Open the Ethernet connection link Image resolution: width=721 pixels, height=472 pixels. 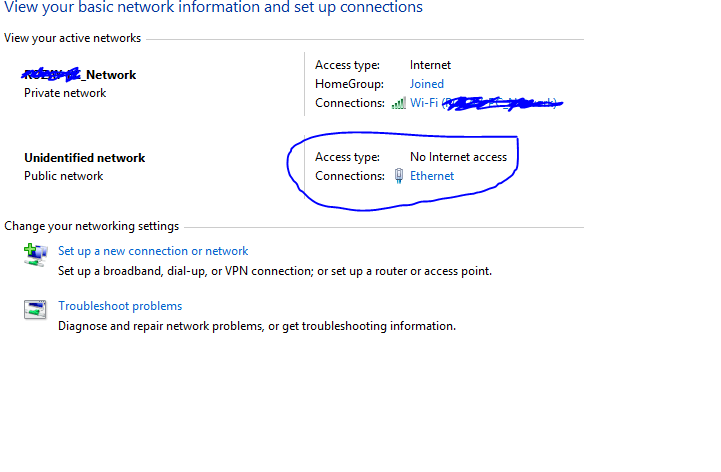click(431, 176)
